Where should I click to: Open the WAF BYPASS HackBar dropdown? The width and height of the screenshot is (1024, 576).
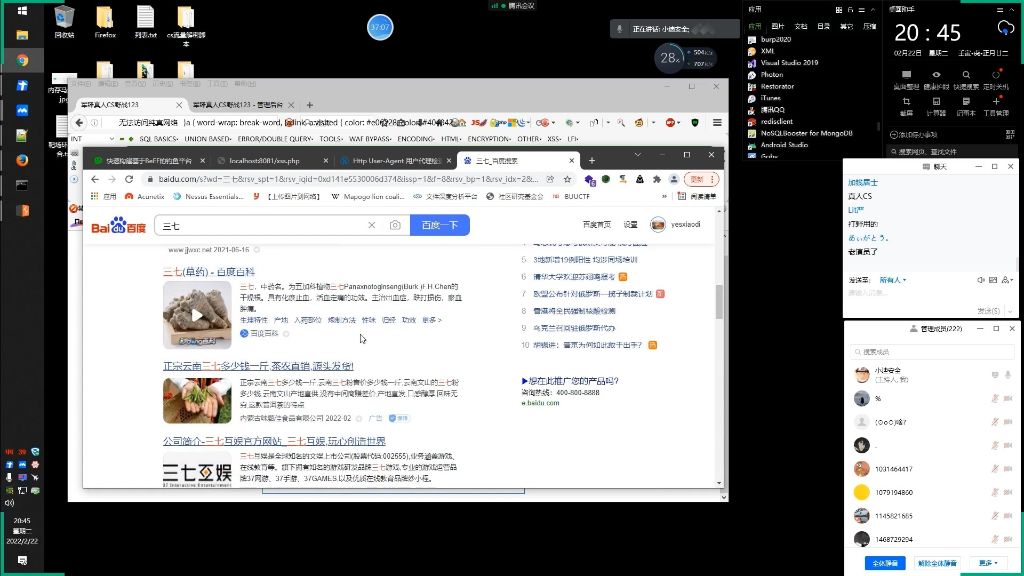tap(370, 138)
